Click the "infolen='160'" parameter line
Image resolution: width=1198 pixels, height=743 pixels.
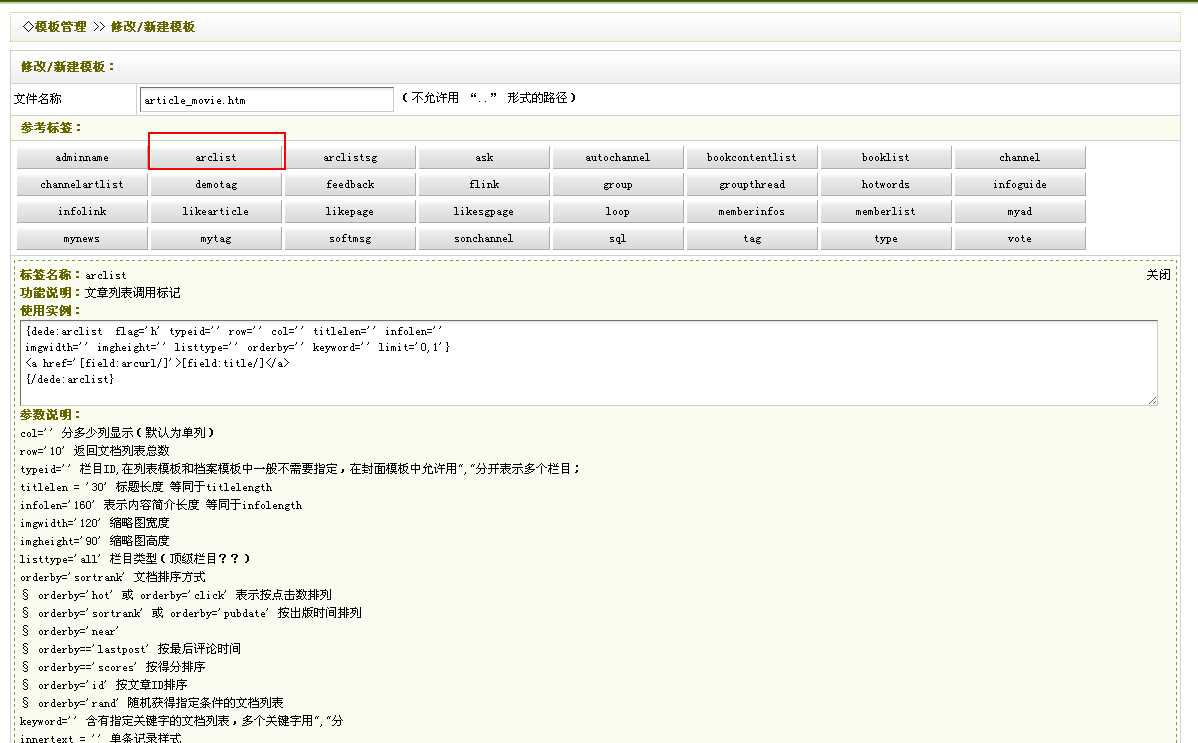click(x=161, y=505)
